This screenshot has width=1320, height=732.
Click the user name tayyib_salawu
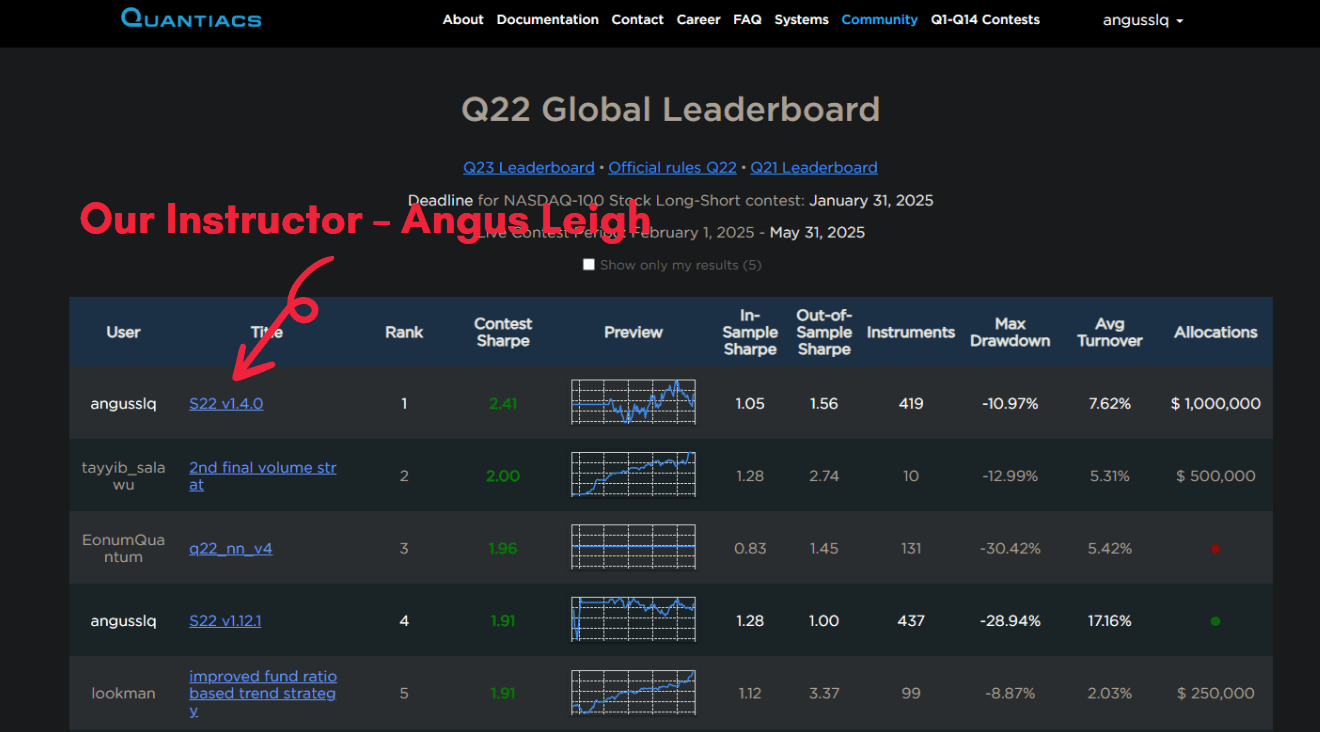click(124, 476)
